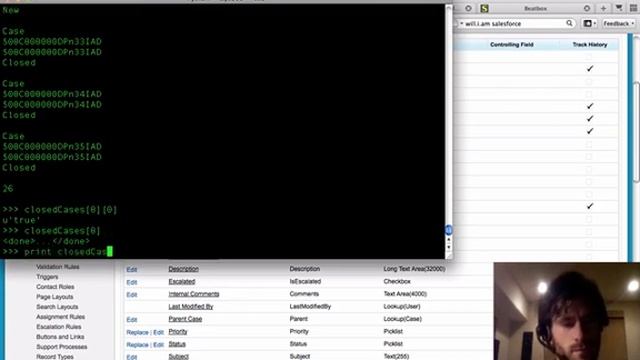This screenshot has width=640, height=360.
Task: Open the search engine chooser arrow before 'will.i.am salesforce'
Action: point(461,24)
